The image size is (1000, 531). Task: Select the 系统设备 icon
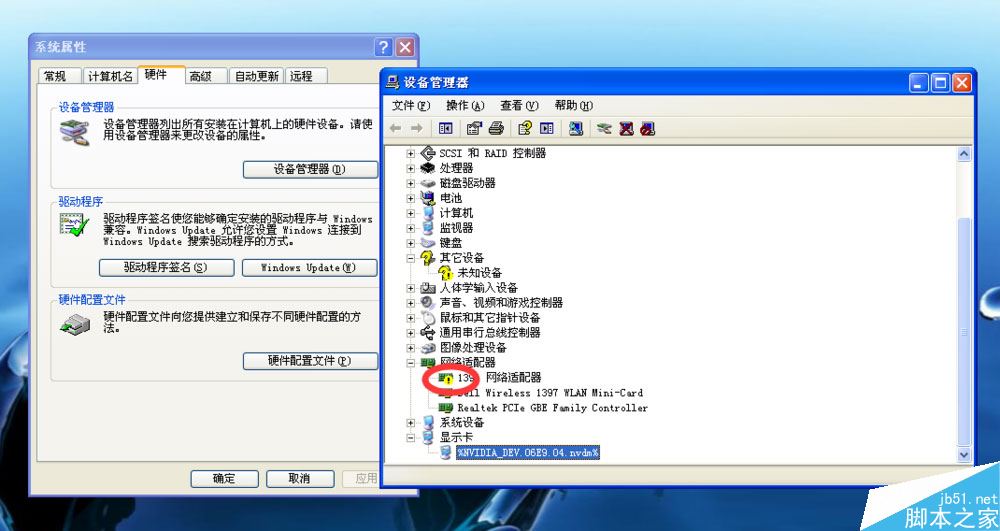pos(428,422)
